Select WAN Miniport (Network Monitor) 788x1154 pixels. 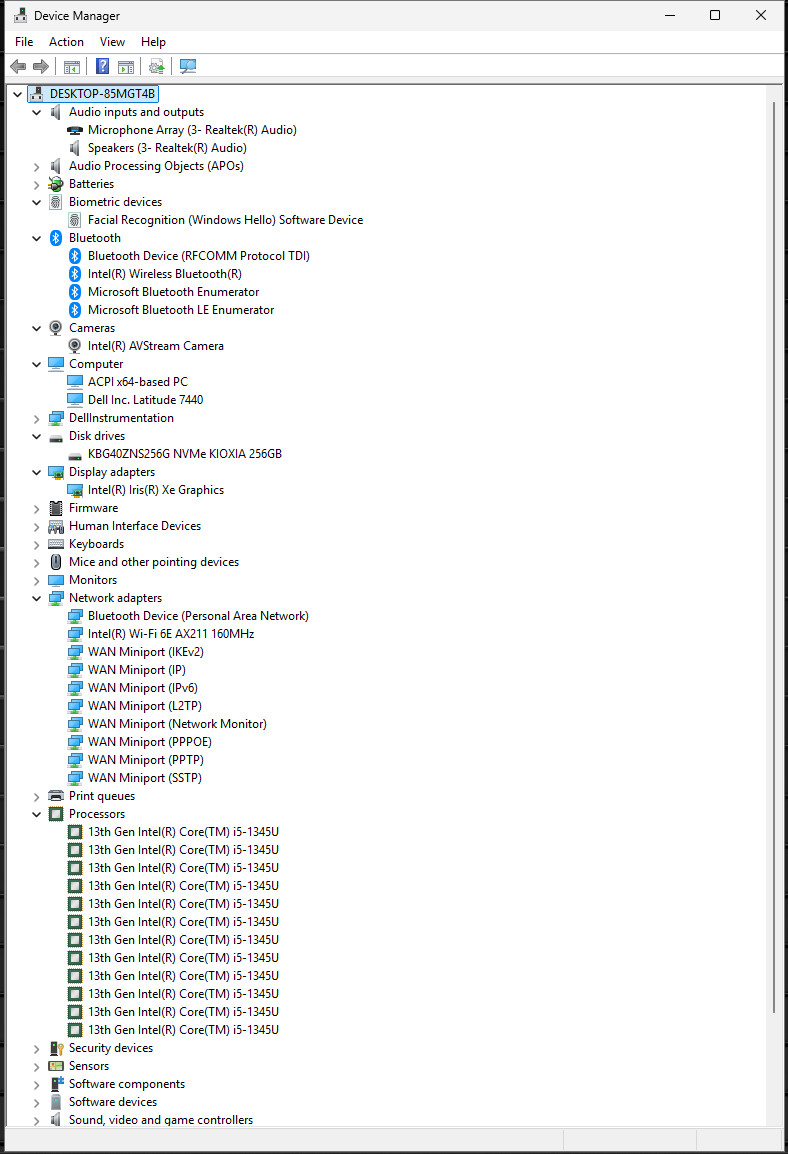177,724
